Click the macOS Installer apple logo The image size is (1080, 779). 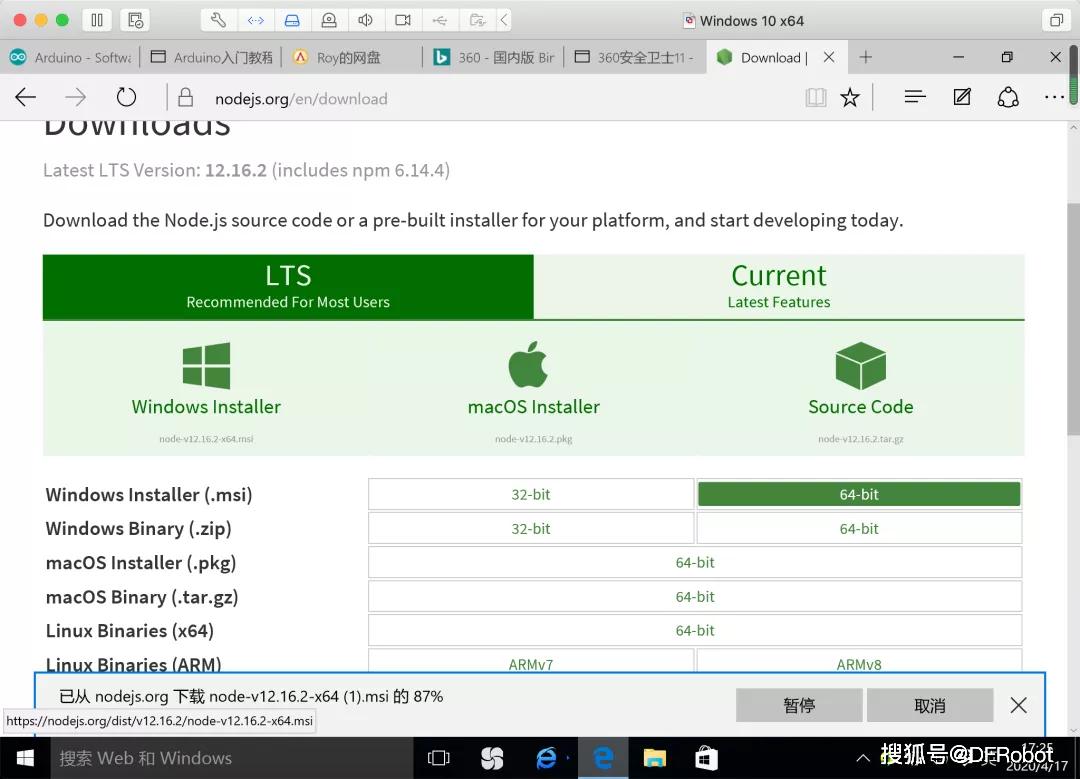point(528,364)
